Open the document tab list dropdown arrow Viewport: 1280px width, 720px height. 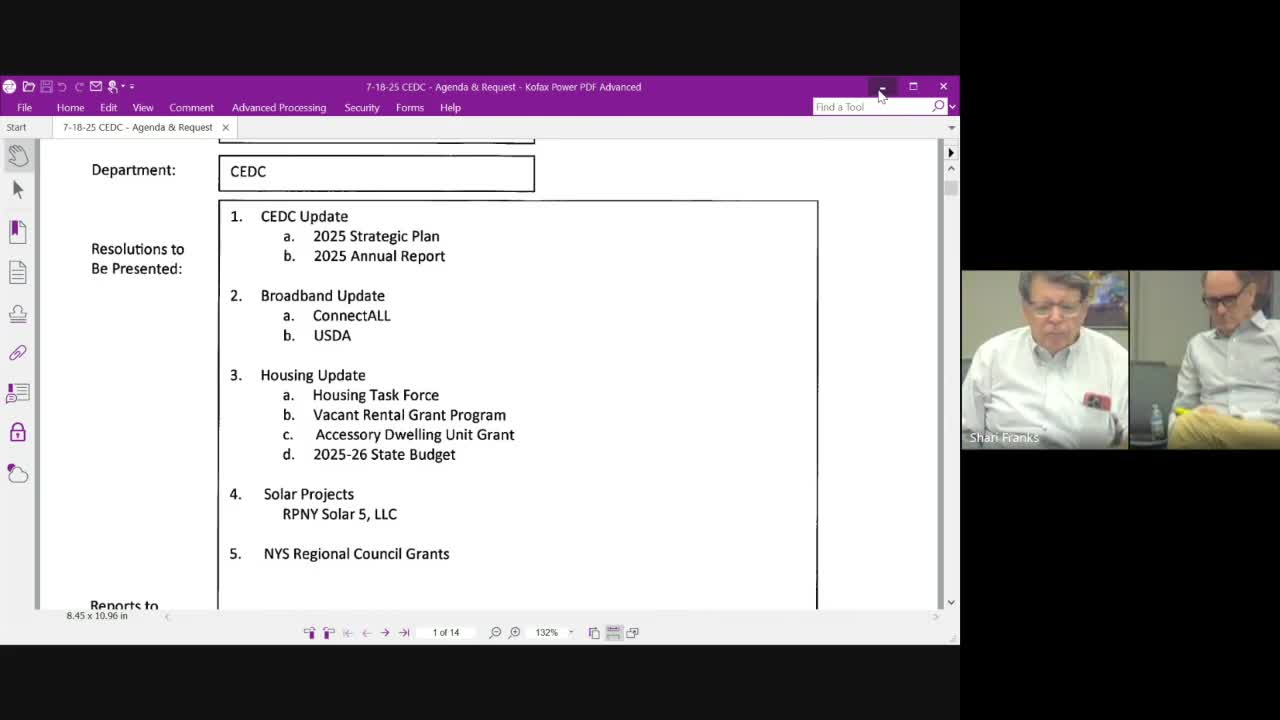point(951,128)
